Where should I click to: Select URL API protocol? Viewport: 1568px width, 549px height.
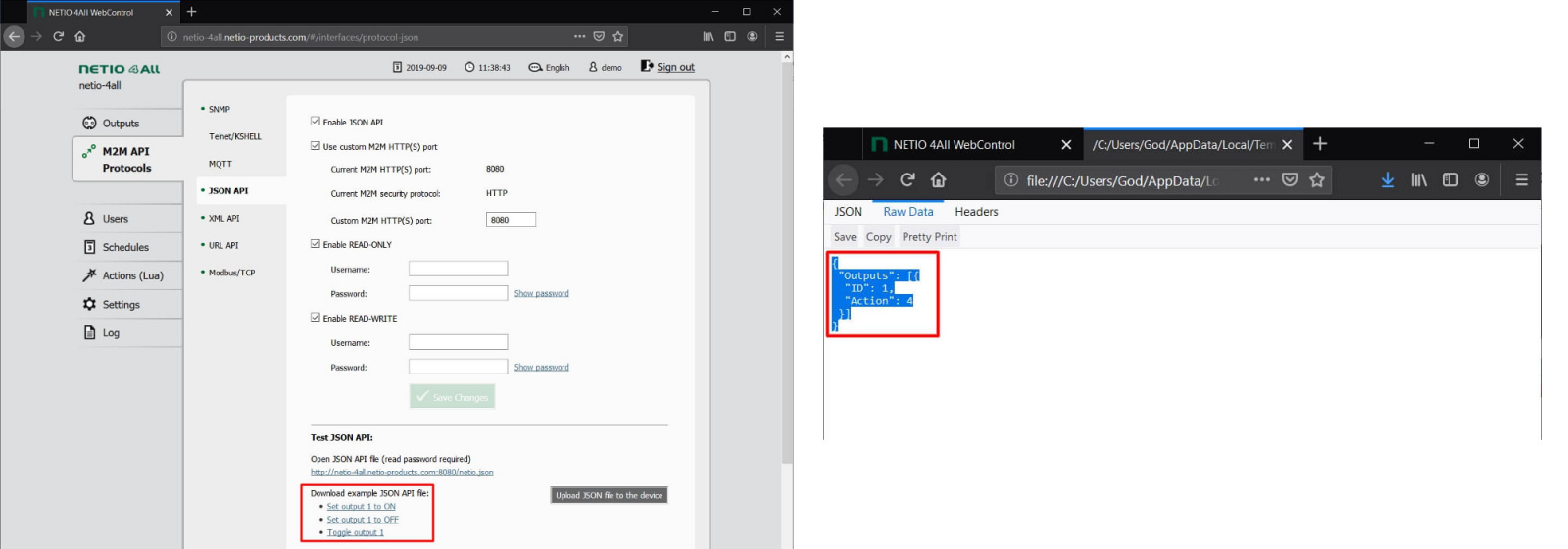click(x=223, y=245)
